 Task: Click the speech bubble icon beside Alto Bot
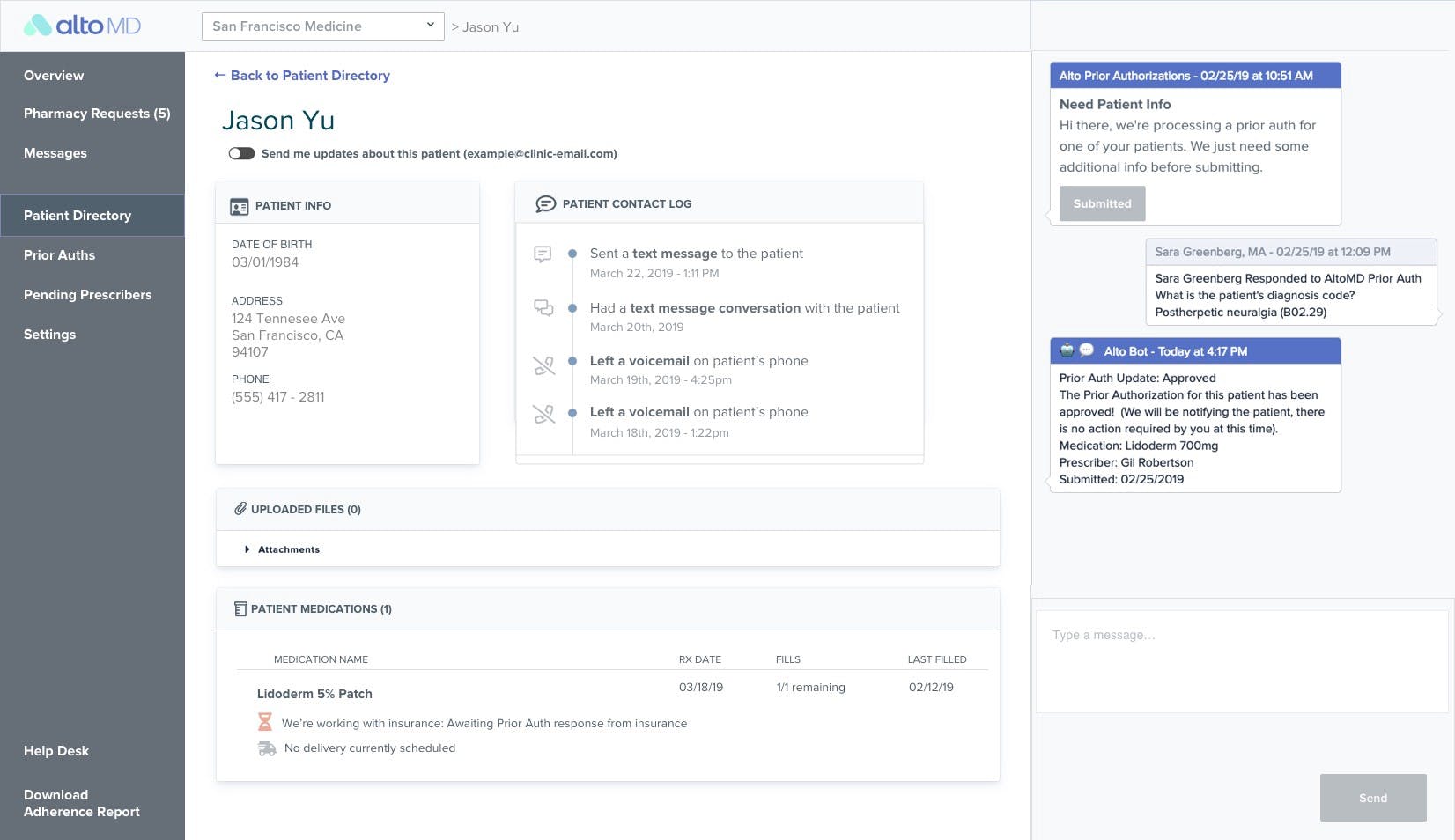[1087, 350]
